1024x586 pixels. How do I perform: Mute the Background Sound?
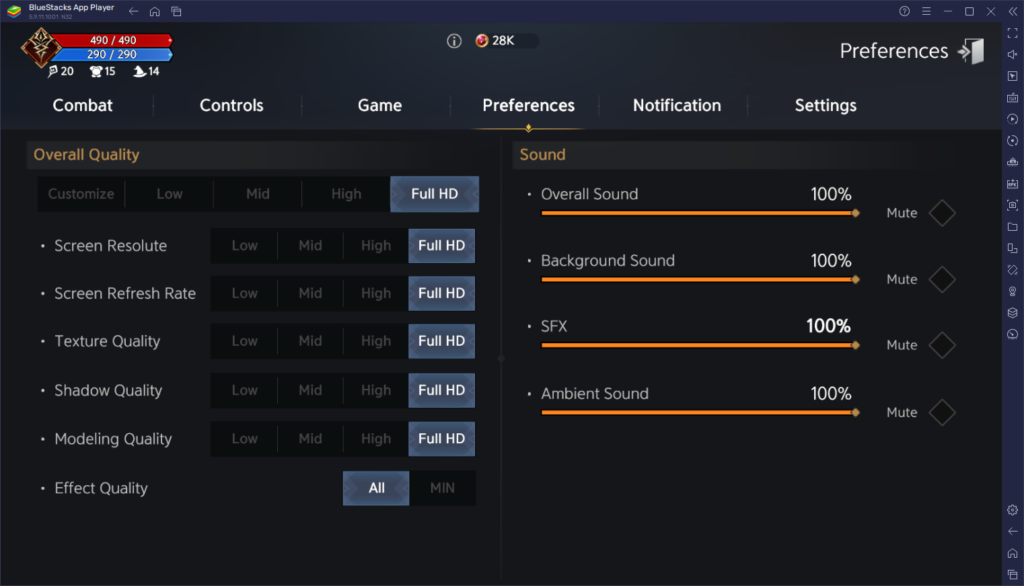[941, 280]
